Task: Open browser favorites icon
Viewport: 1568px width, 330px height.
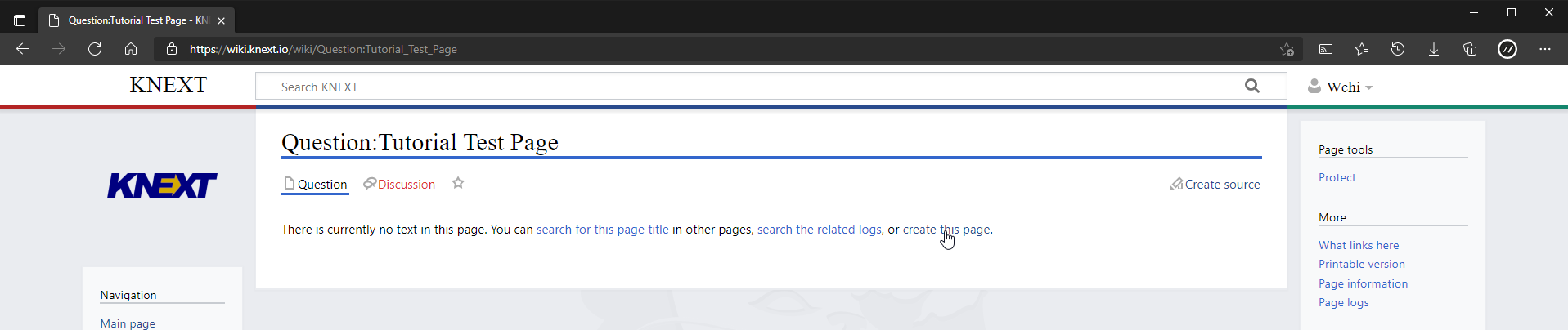Action: pos(1362,49)
